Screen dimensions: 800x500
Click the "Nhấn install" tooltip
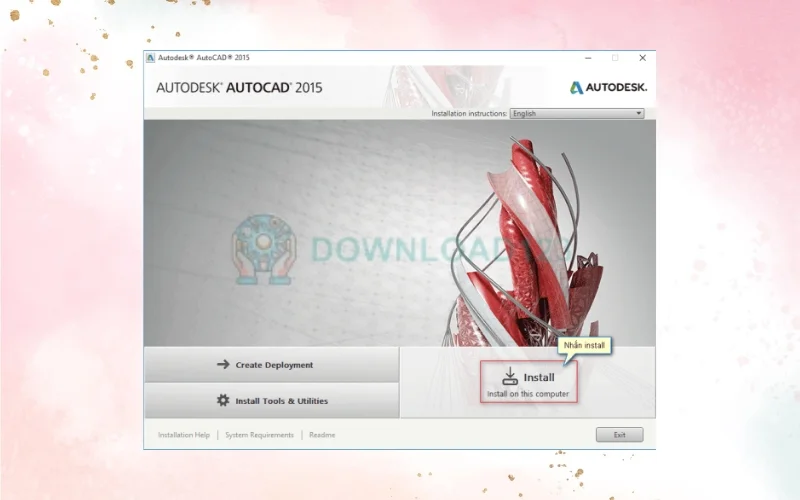point(584,346)
